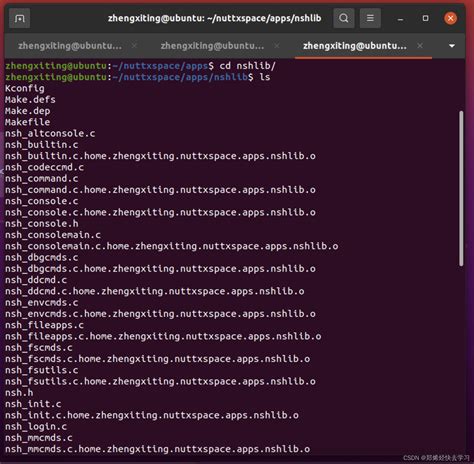Click the Make.dep file name
The width and height of the screenshot is (474, 464).
[27, 111]
